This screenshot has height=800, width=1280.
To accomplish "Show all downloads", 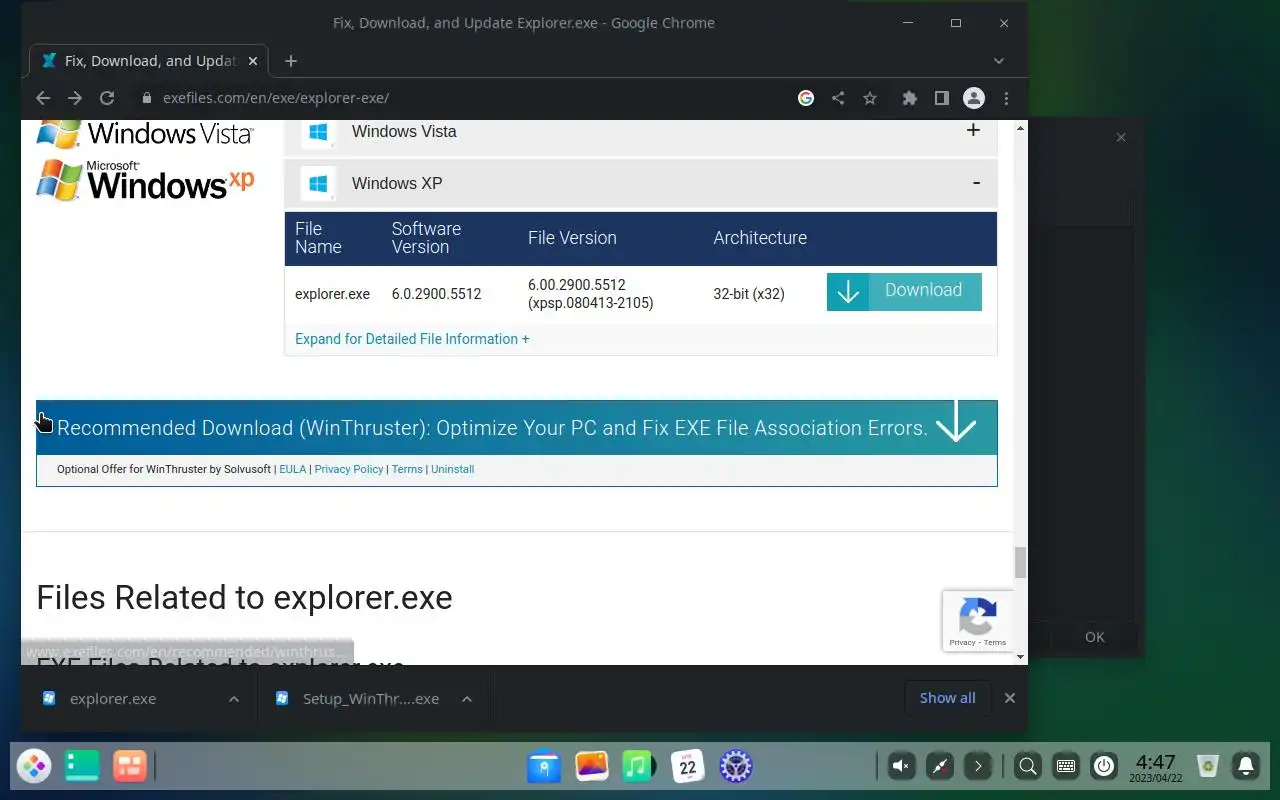I will tap(947, 698).
